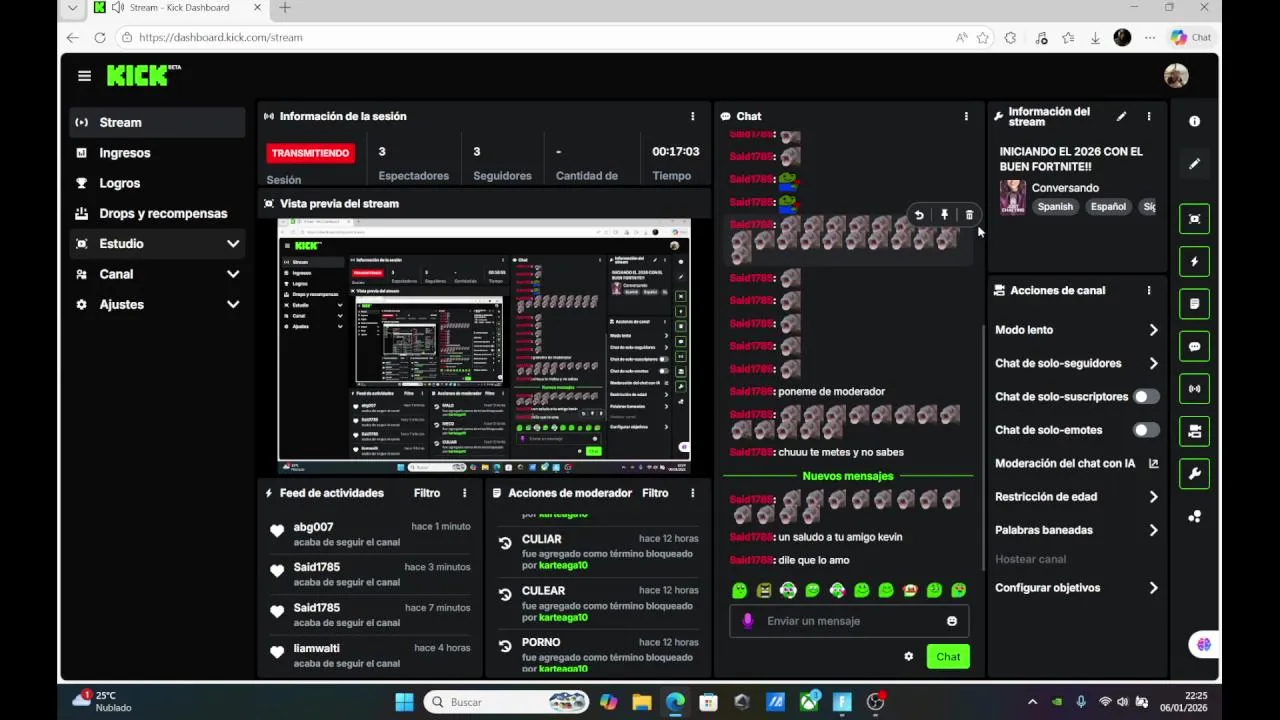
Task: Click the wrench icon in right sidebar
Action: click(1194, 473)
